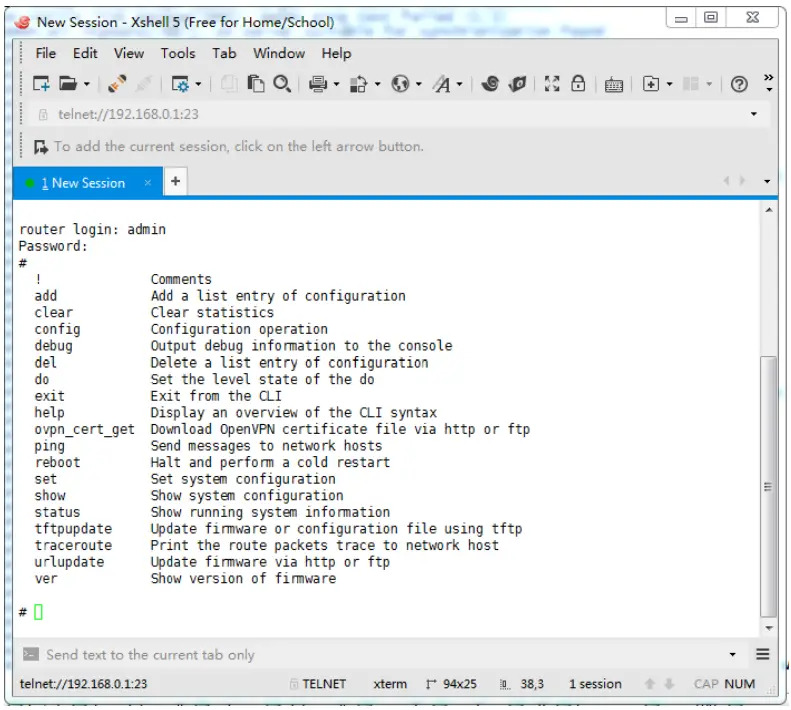Open the compose bar target dropdown

(x=733, y=655)
